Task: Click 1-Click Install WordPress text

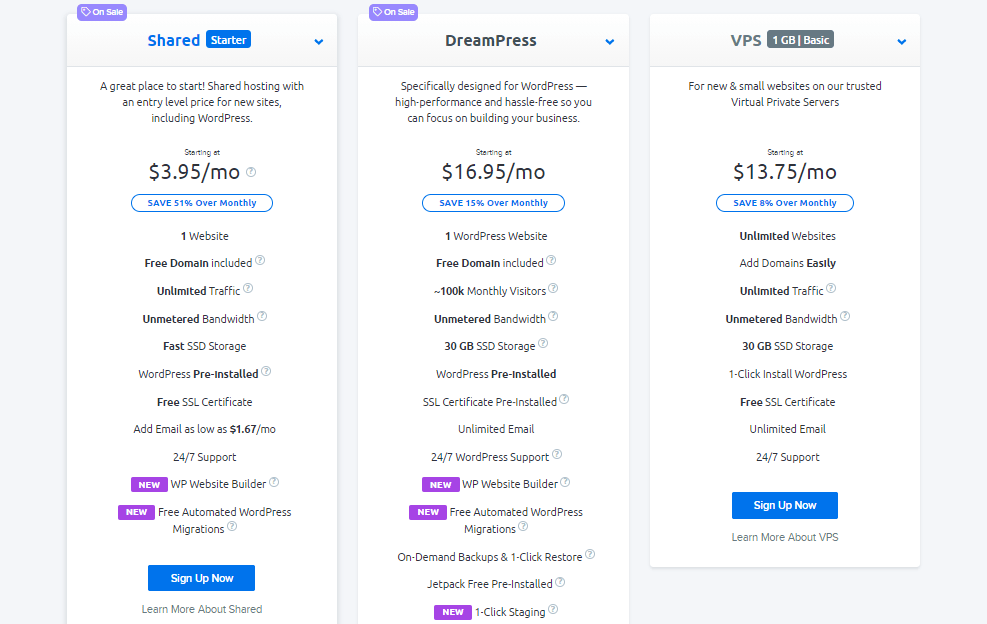Action: [x=787, y=374]
